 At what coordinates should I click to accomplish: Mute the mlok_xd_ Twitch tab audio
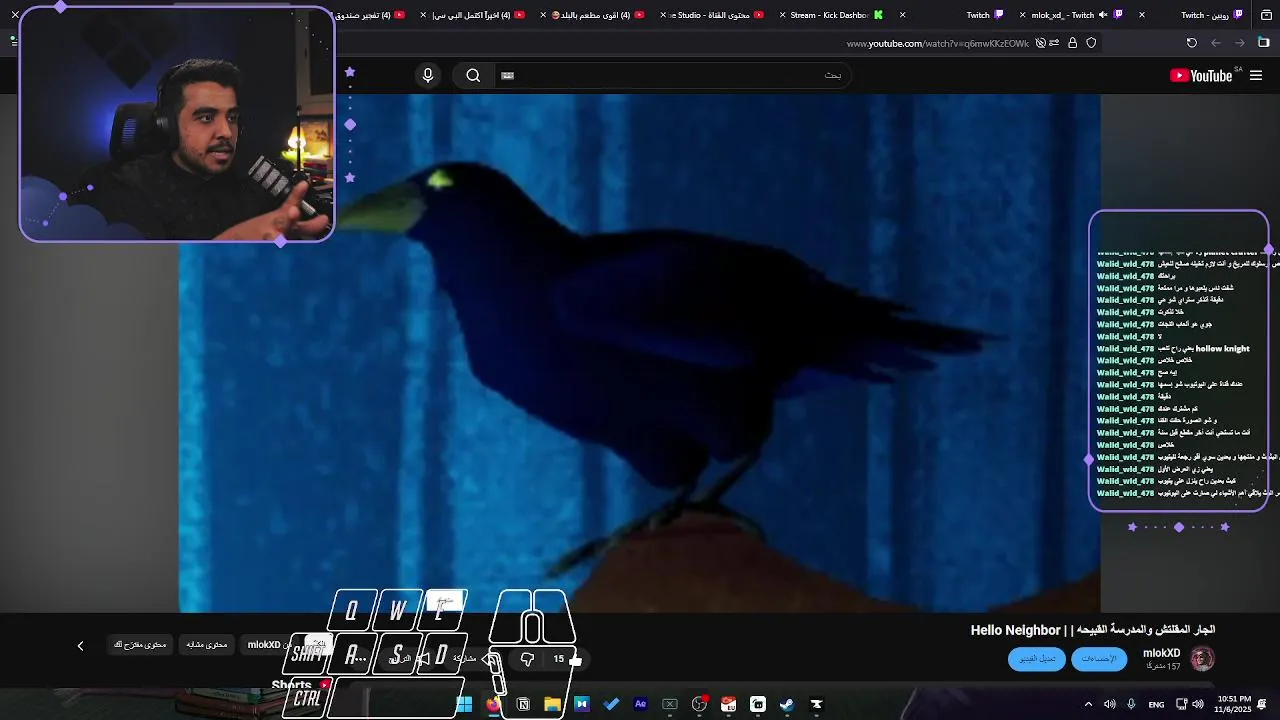click(1104, 15)
